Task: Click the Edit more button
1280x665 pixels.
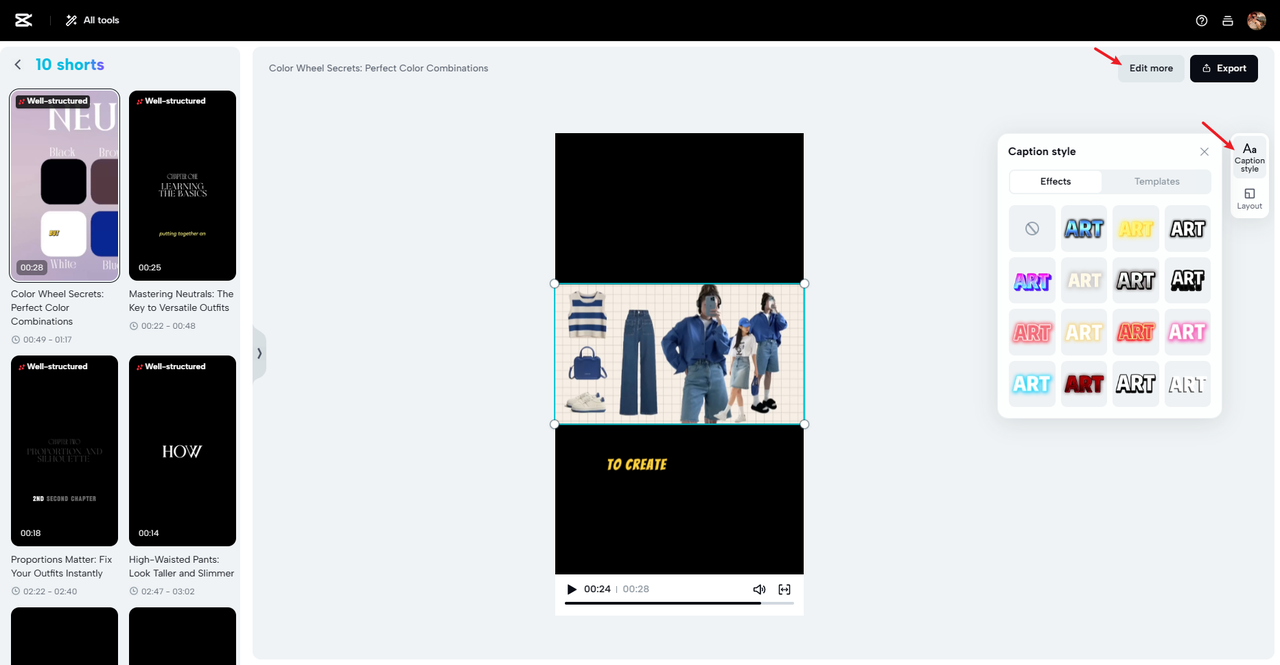Action: coord(1151,68)
